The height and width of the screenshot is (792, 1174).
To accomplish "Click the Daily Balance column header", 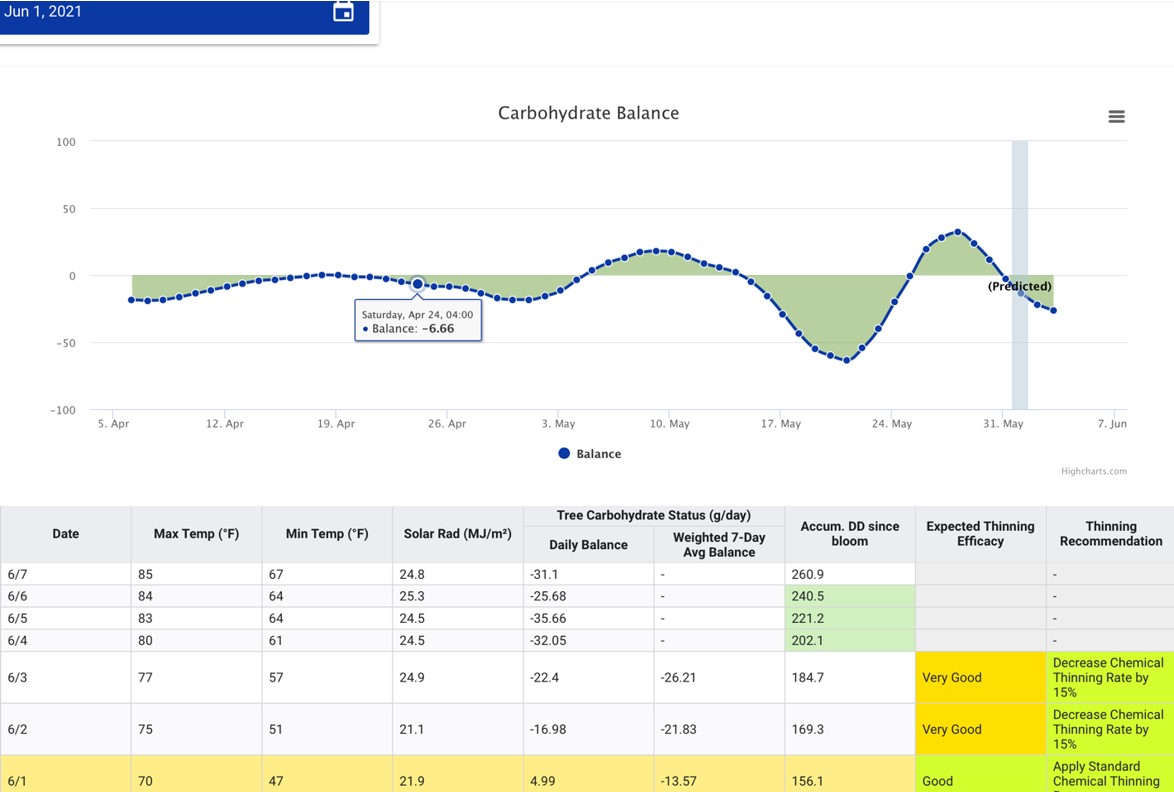I will point(588,545).
